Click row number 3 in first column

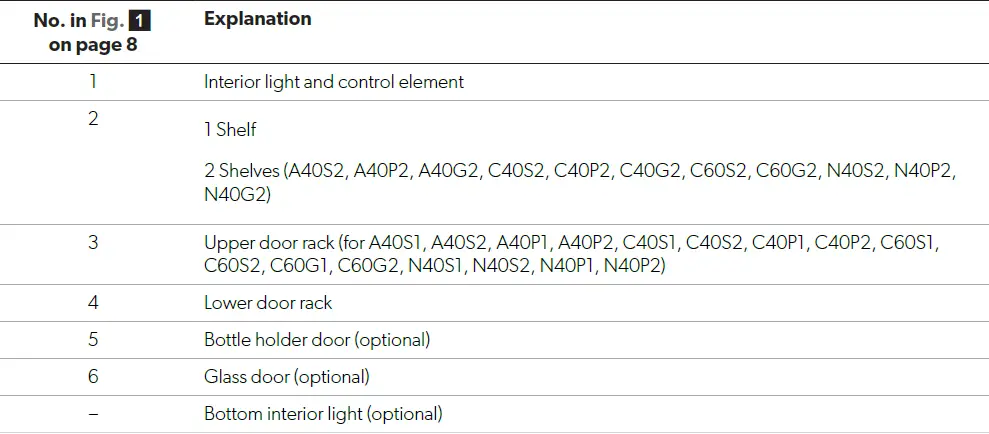pos(93,243)
